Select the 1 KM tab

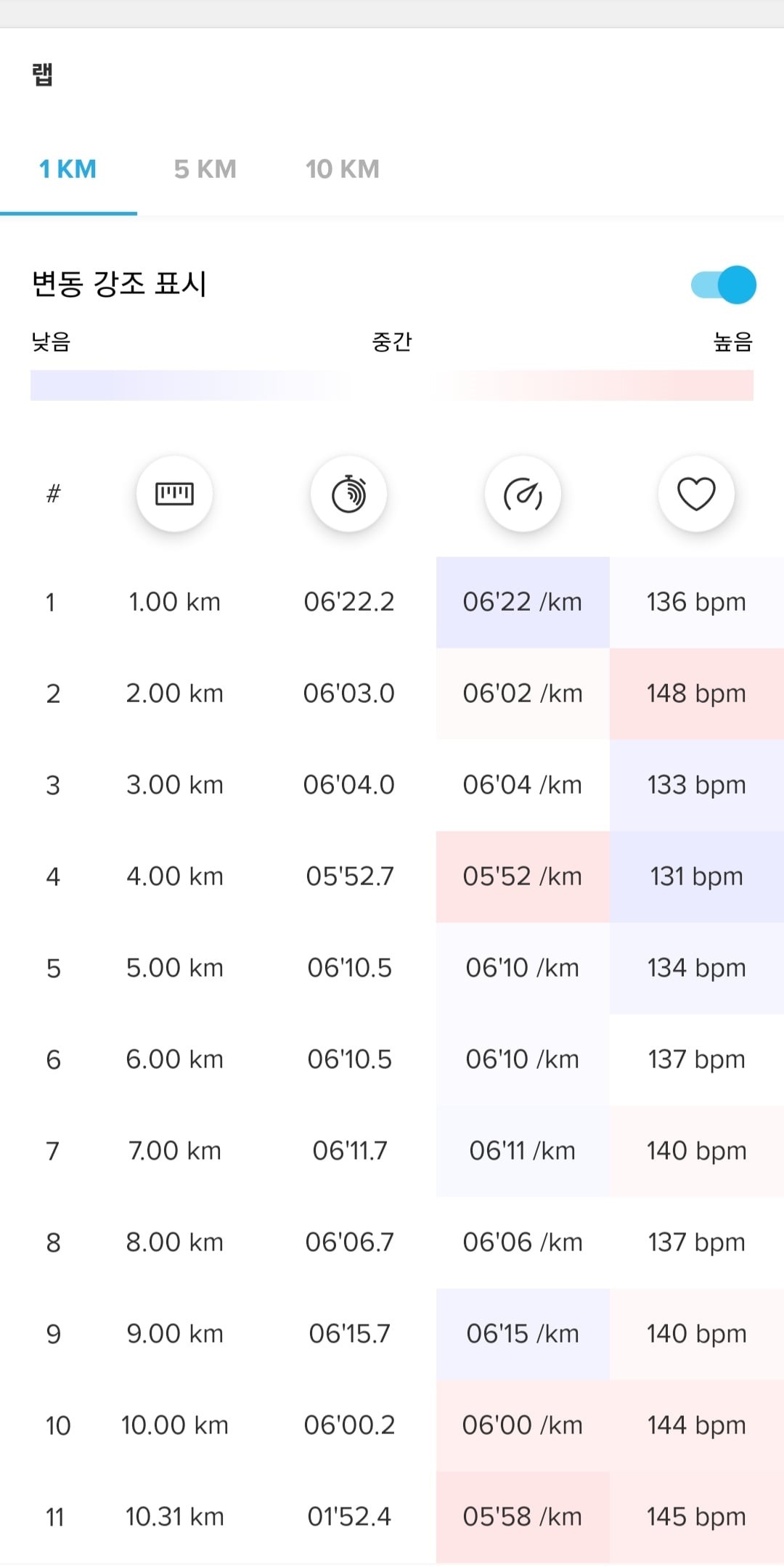68,169
